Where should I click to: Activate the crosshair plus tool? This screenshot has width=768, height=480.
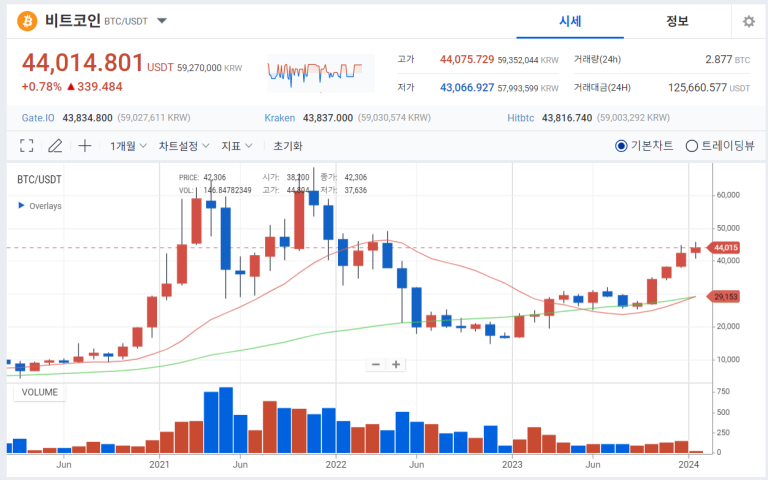85,146
